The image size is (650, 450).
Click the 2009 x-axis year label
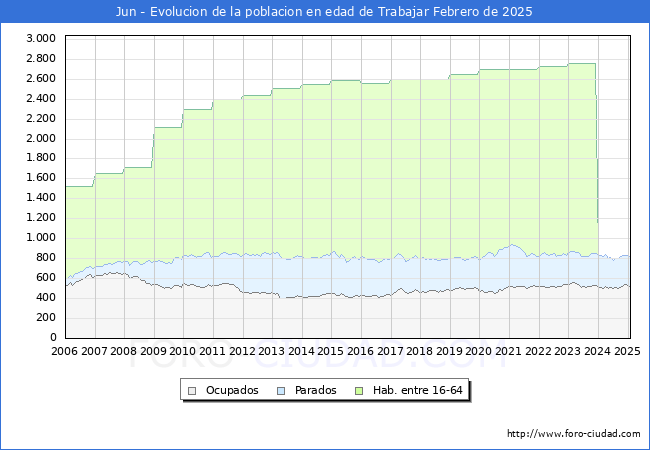153,351
